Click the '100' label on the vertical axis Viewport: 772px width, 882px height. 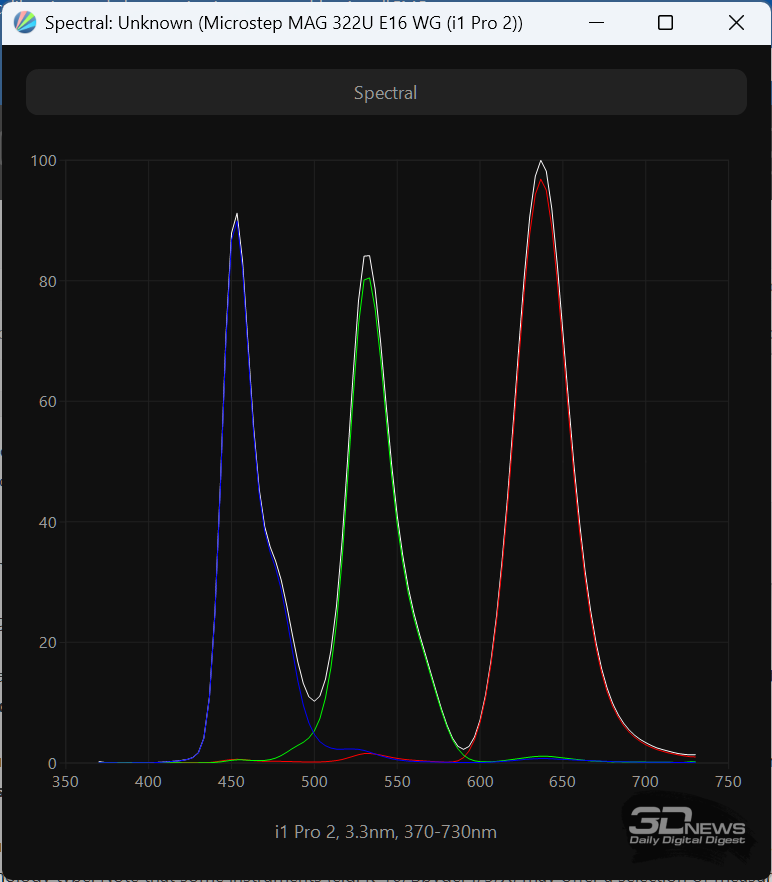[43, 160]
